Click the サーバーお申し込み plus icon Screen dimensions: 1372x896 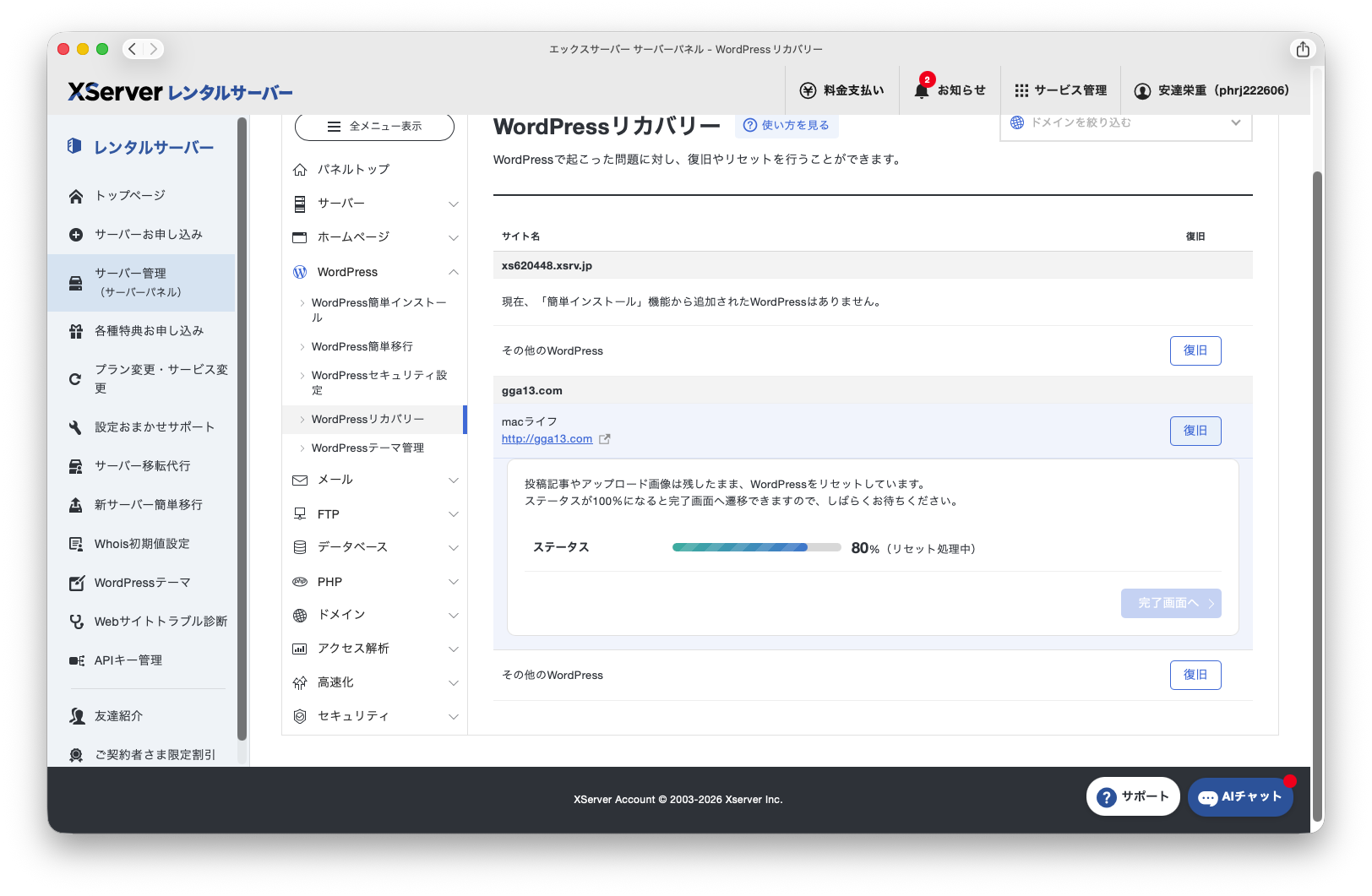click(76, 235)
